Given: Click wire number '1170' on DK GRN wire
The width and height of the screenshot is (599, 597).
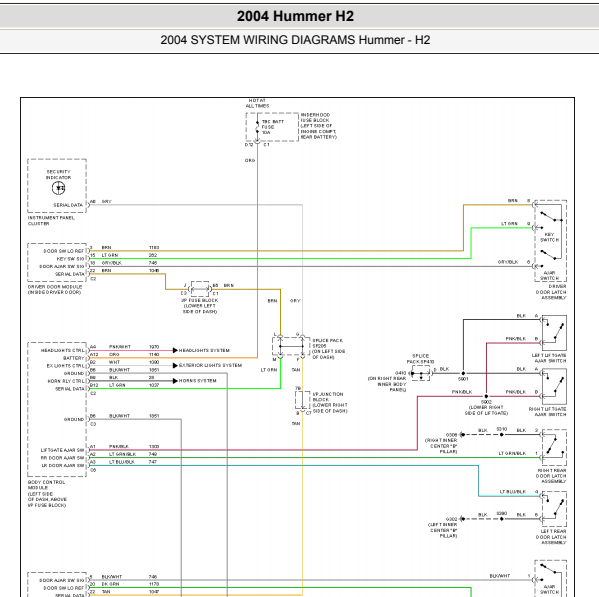Looking at the screenshot, I should 154,584.
